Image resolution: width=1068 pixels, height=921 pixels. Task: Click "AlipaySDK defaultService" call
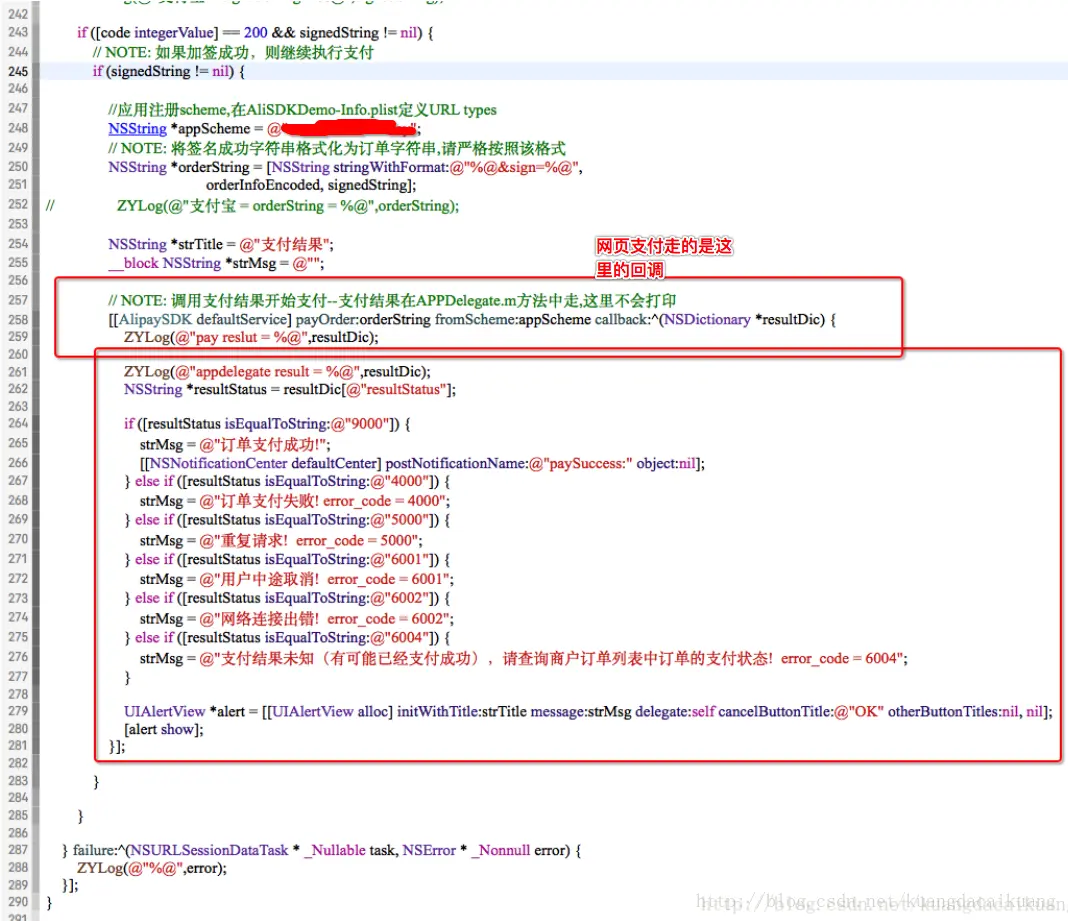202,319
